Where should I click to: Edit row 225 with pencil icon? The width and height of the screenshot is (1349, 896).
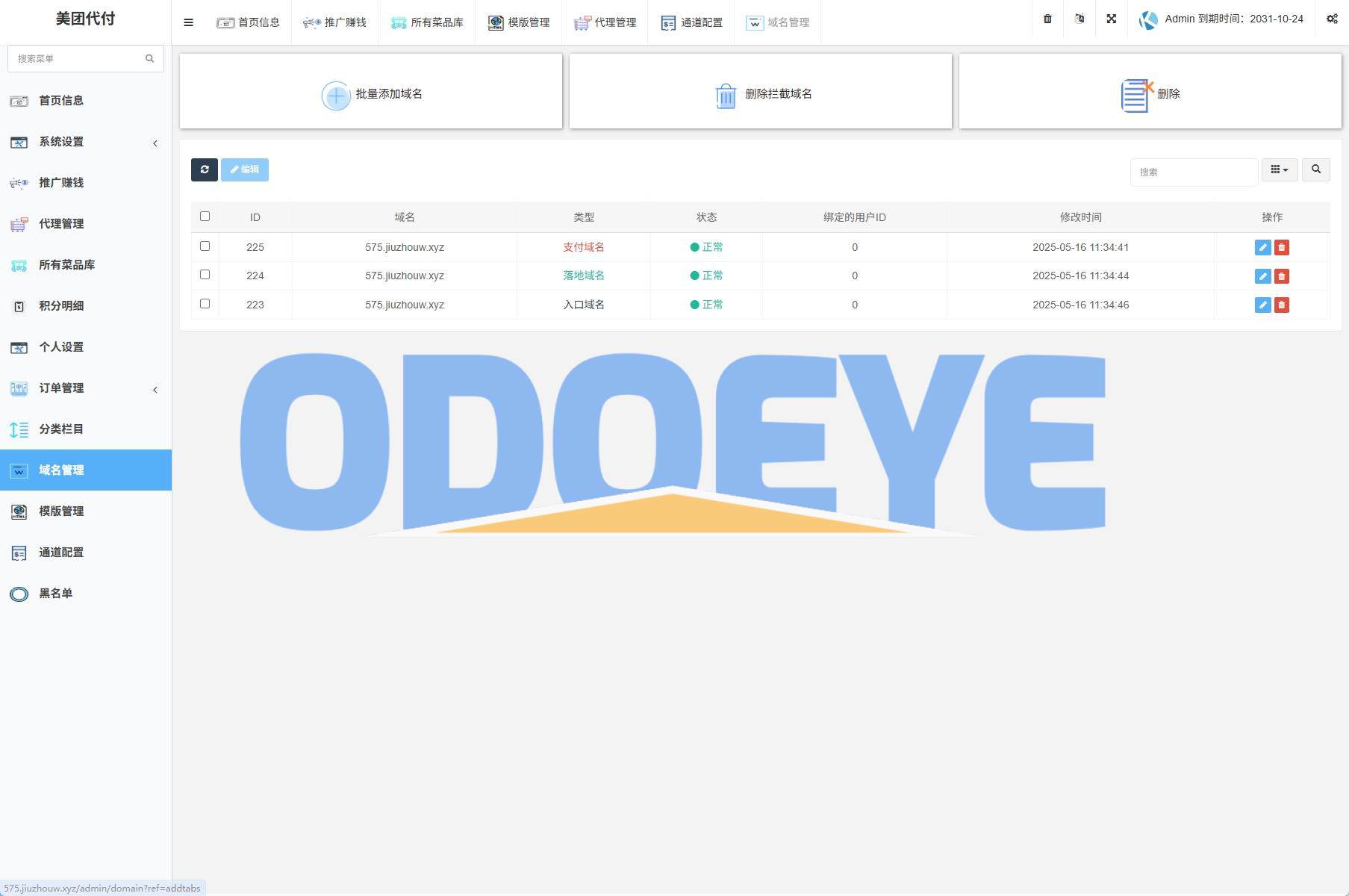click(1263, 247)
